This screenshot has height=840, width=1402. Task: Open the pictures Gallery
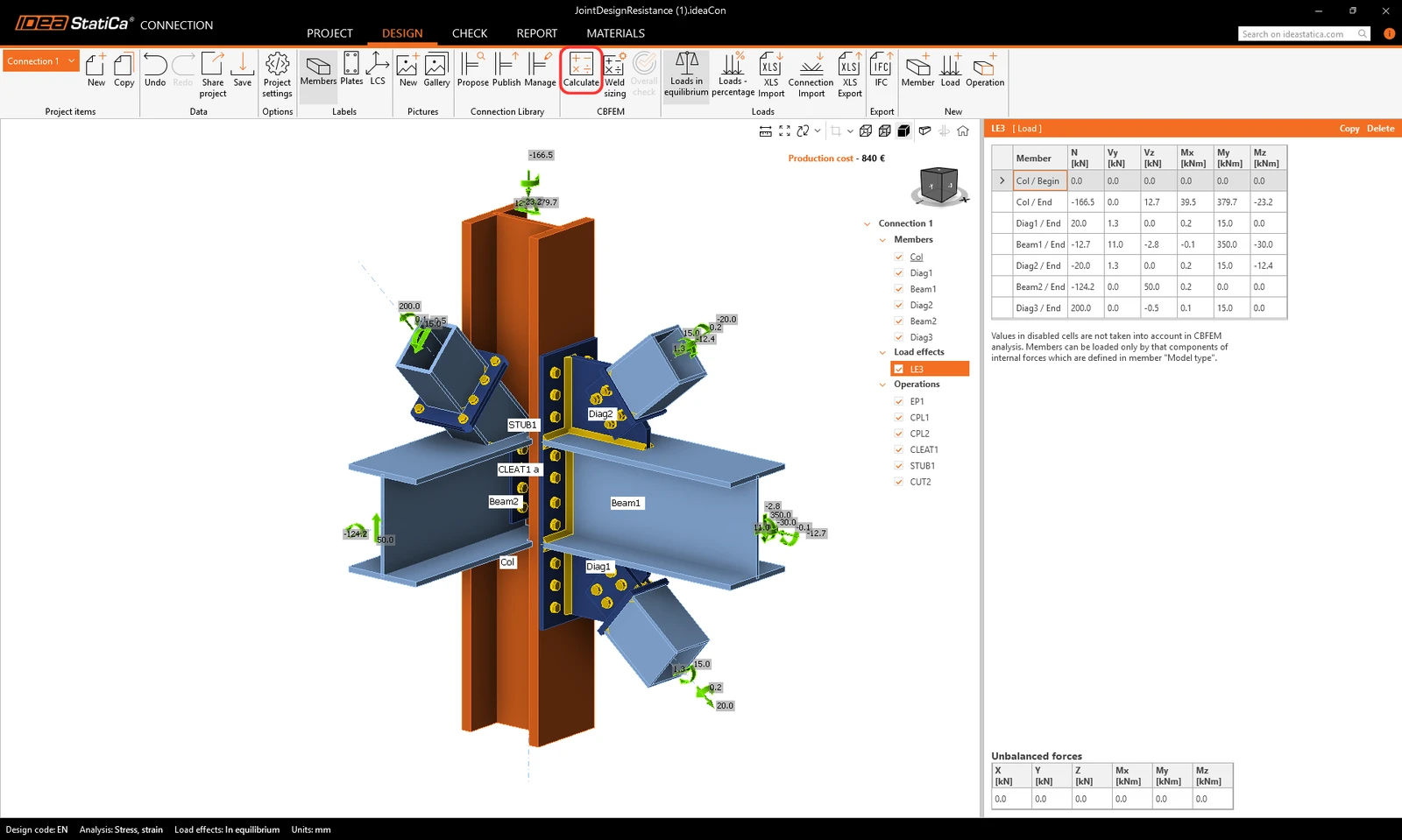436,70
